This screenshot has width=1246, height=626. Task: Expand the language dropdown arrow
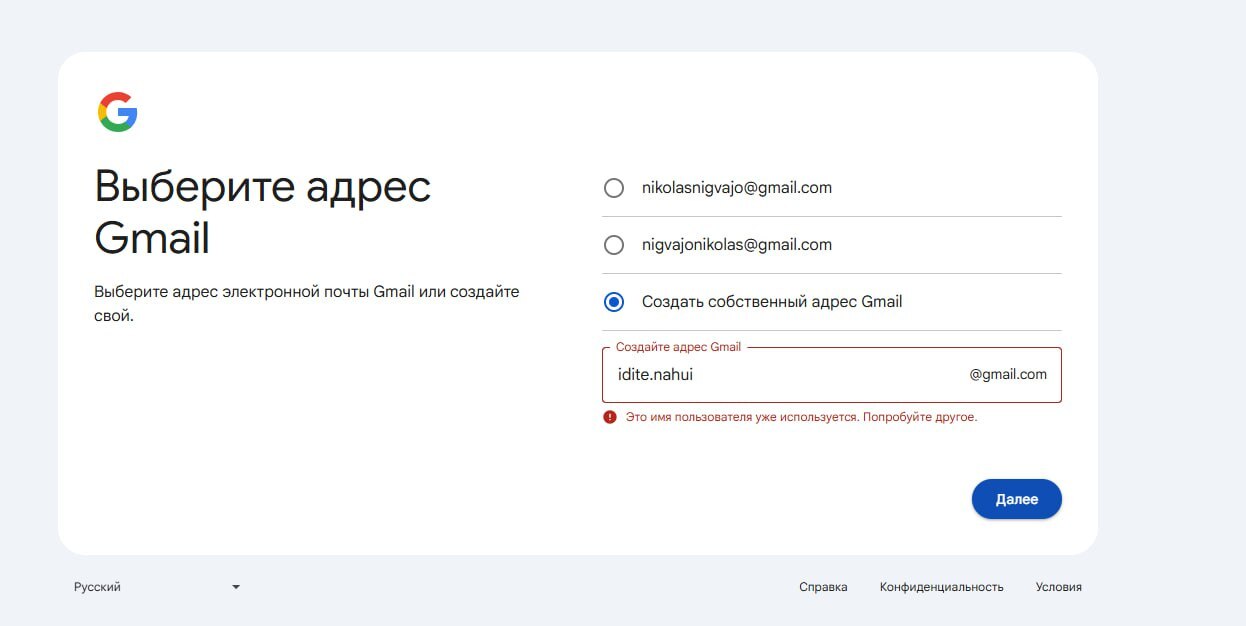[236, 587]
